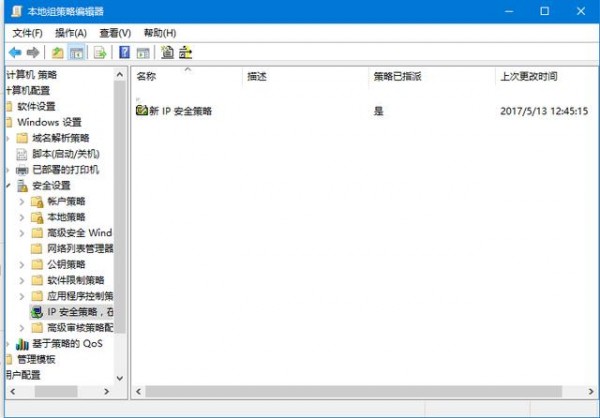The width and height of the screenshot is (600, 418).
Task: Sort by the 名称 column header
Action: (147, 76)
